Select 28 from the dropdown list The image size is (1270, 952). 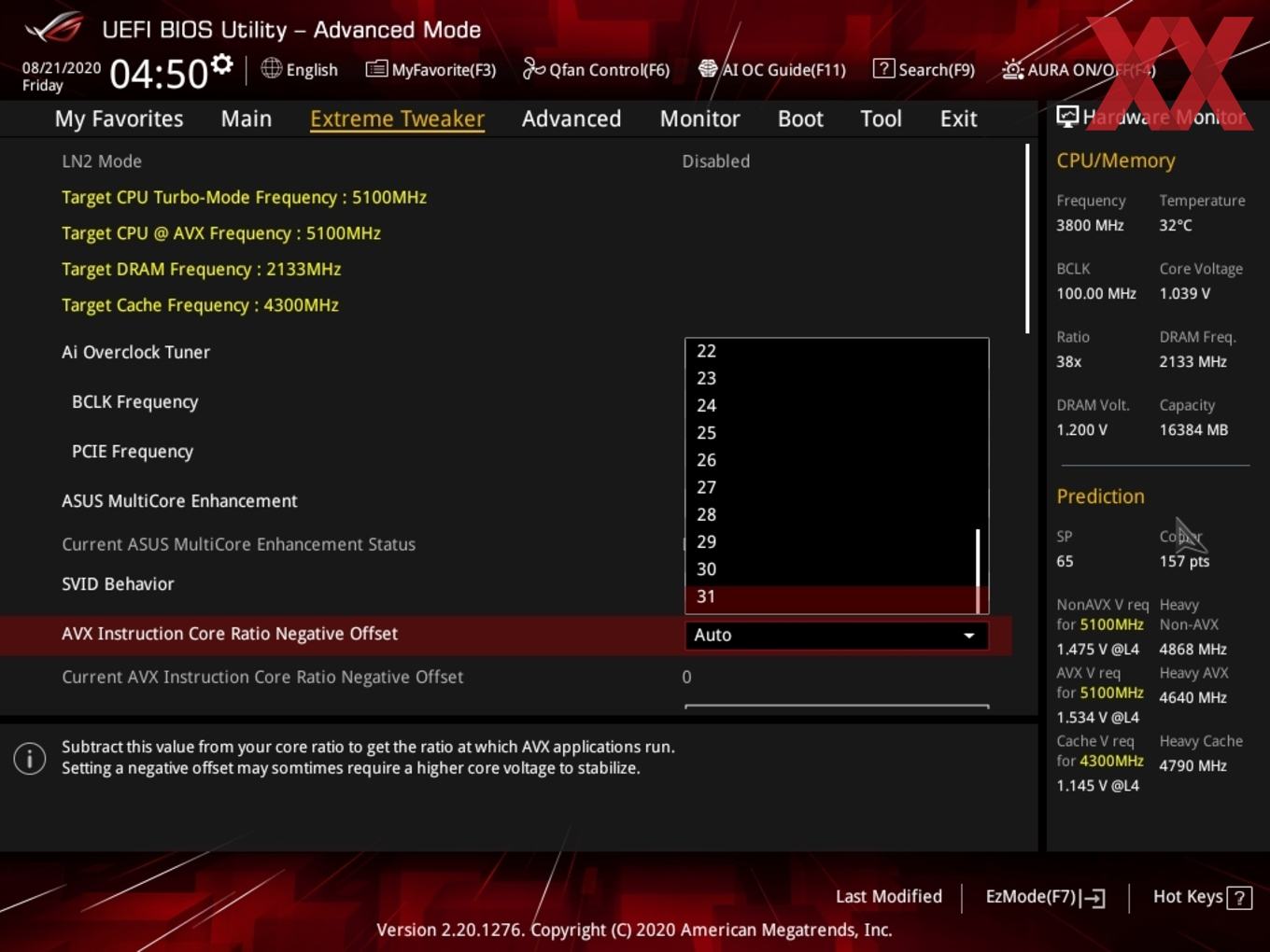click(x=830, y=514)
